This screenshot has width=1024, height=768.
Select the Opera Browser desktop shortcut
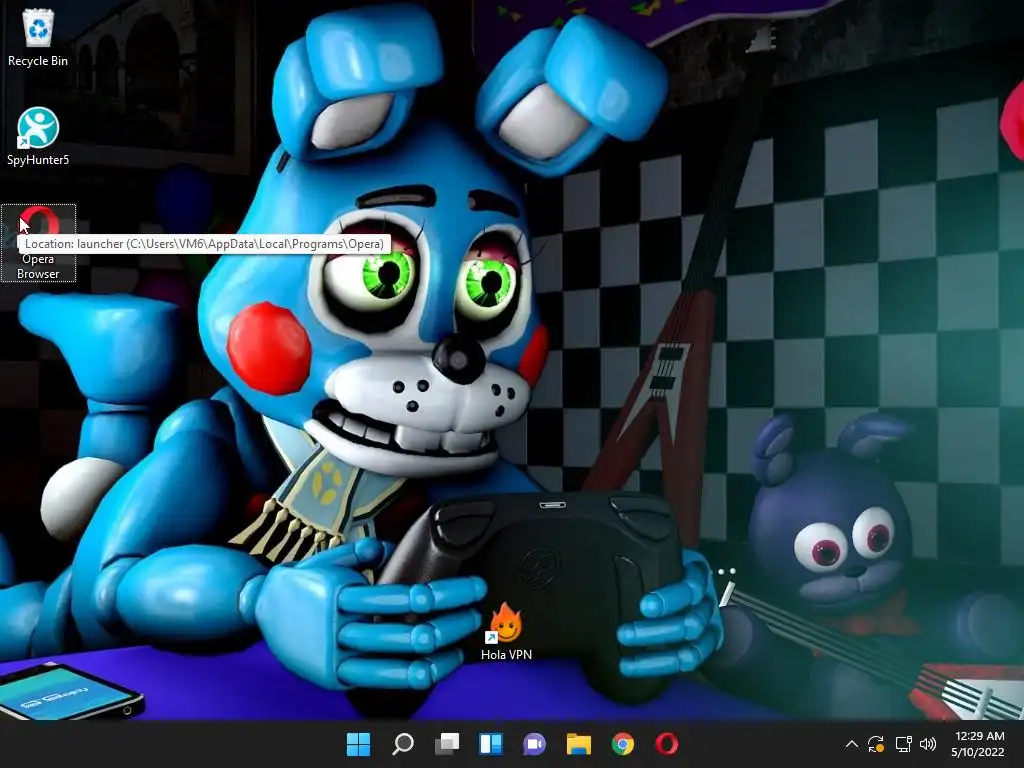point(38,243)
